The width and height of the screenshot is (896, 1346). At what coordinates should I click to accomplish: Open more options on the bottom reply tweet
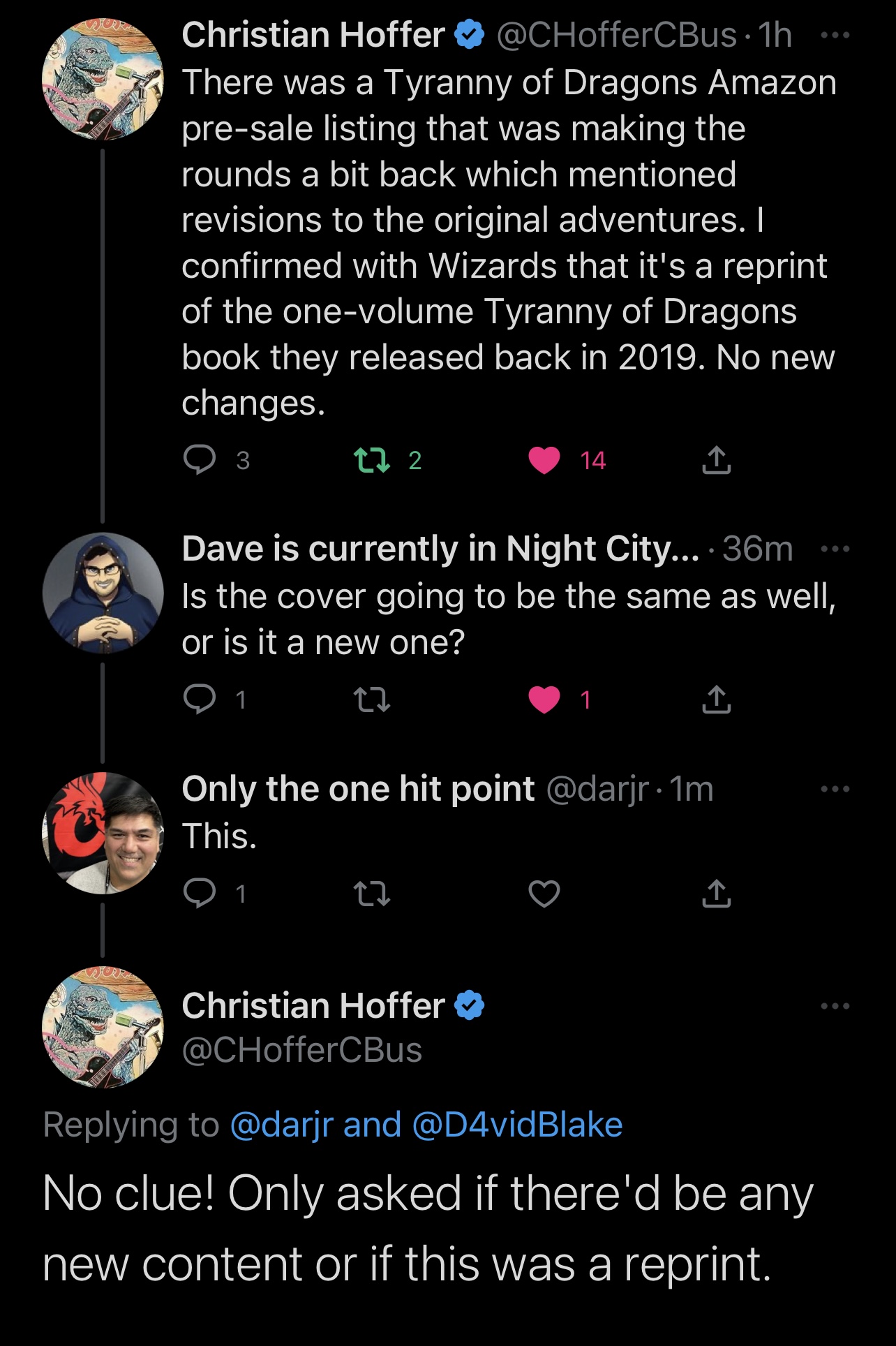point(835,1006)
